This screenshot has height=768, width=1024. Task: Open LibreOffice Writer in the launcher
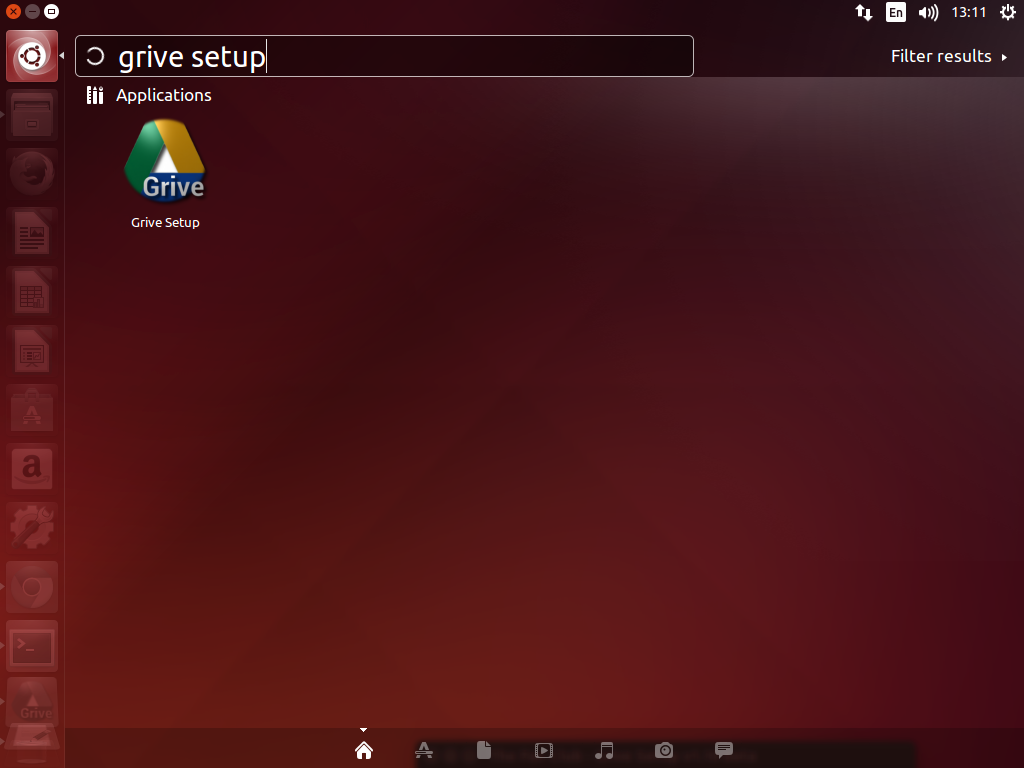[32, 232]
